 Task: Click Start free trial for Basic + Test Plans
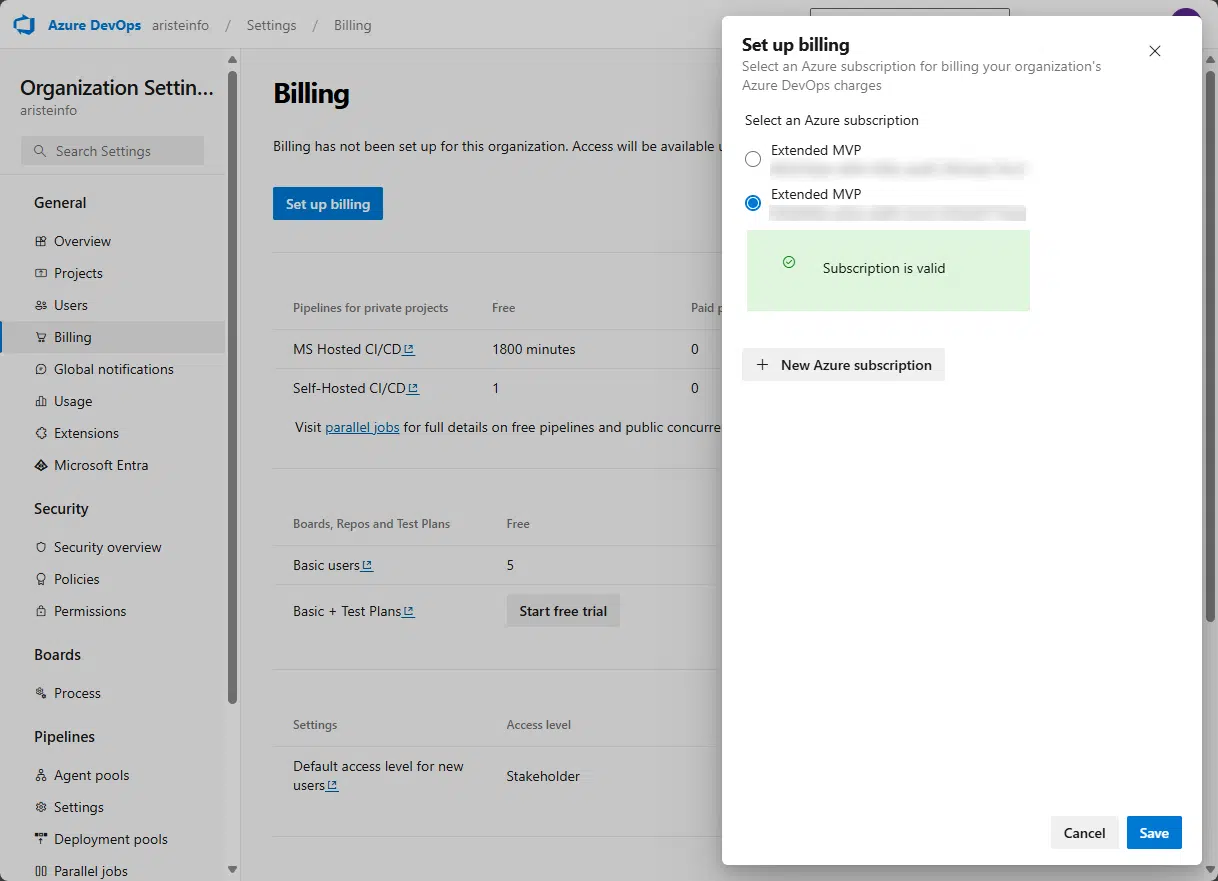click(562, 610)
